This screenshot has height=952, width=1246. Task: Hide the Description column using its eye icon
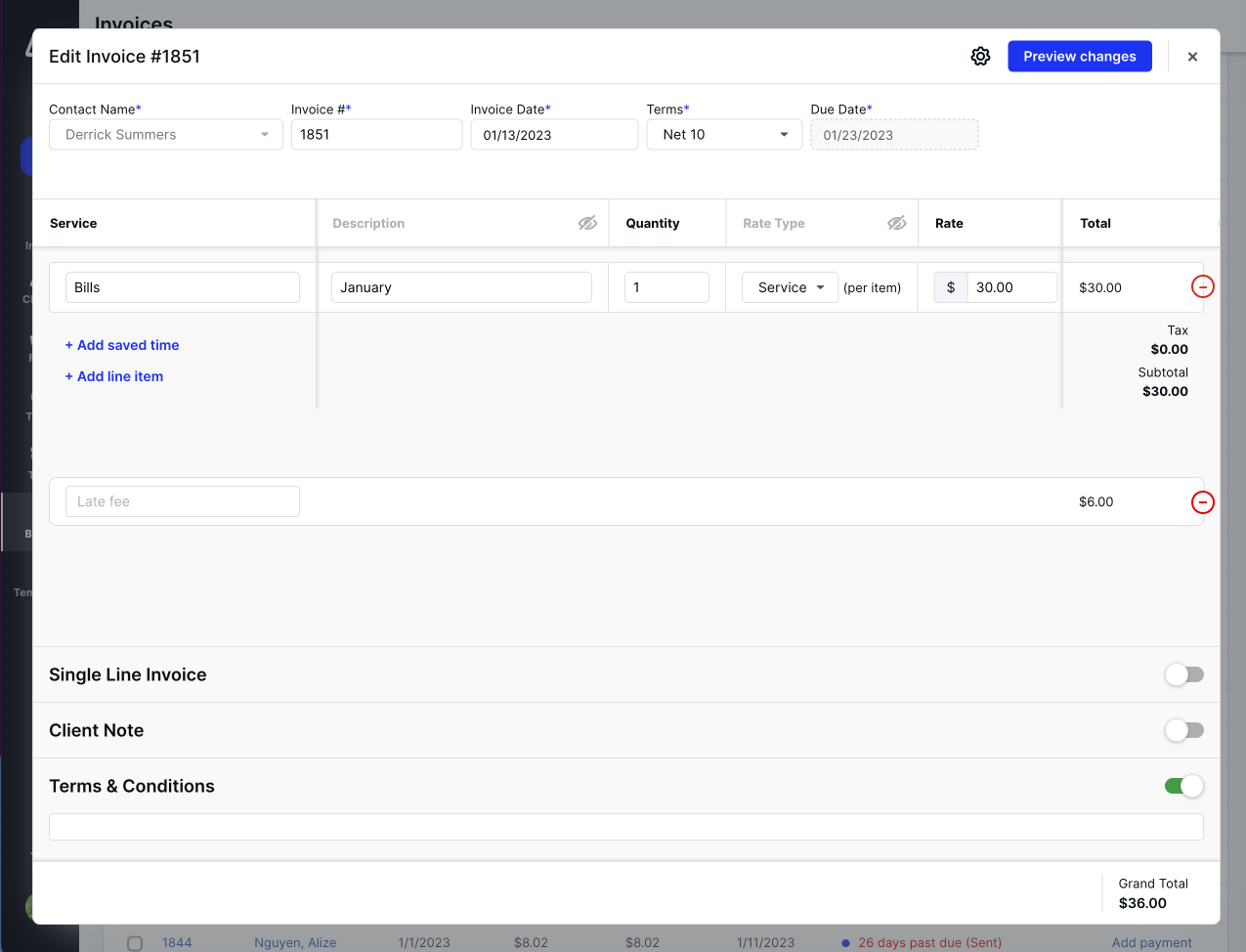click(587, 223)
